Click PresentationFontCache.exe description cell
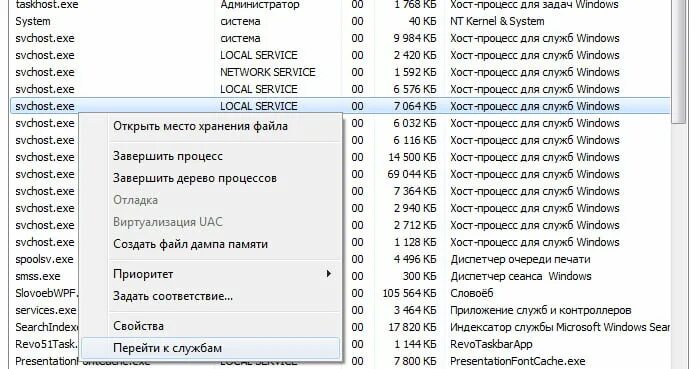 click(x=517, y=361)
